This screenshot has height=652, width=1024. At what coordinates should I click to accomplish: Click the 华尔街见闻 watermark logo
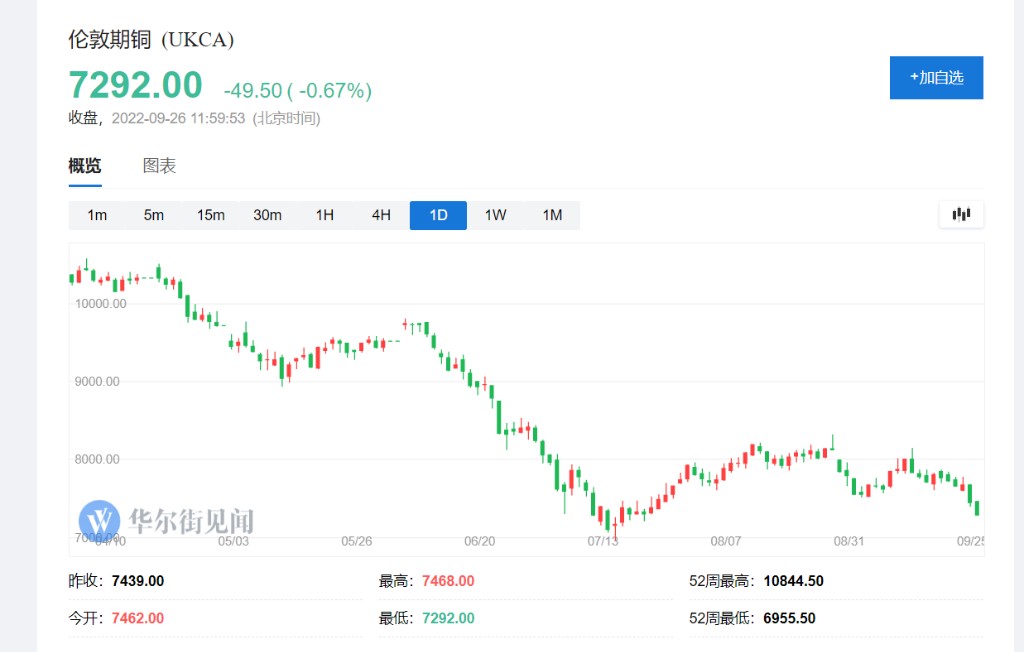tap(166, 521)
